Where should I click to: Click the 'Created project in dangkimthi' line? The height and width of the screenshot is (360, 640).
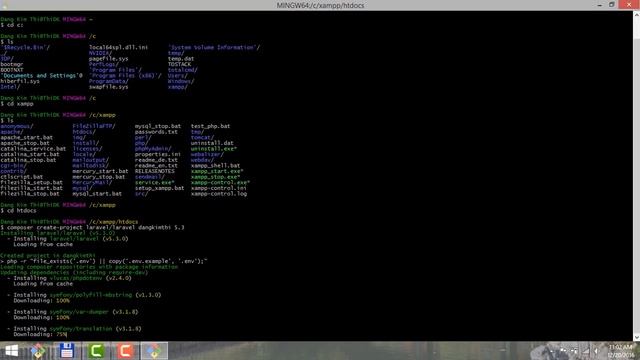48,256
